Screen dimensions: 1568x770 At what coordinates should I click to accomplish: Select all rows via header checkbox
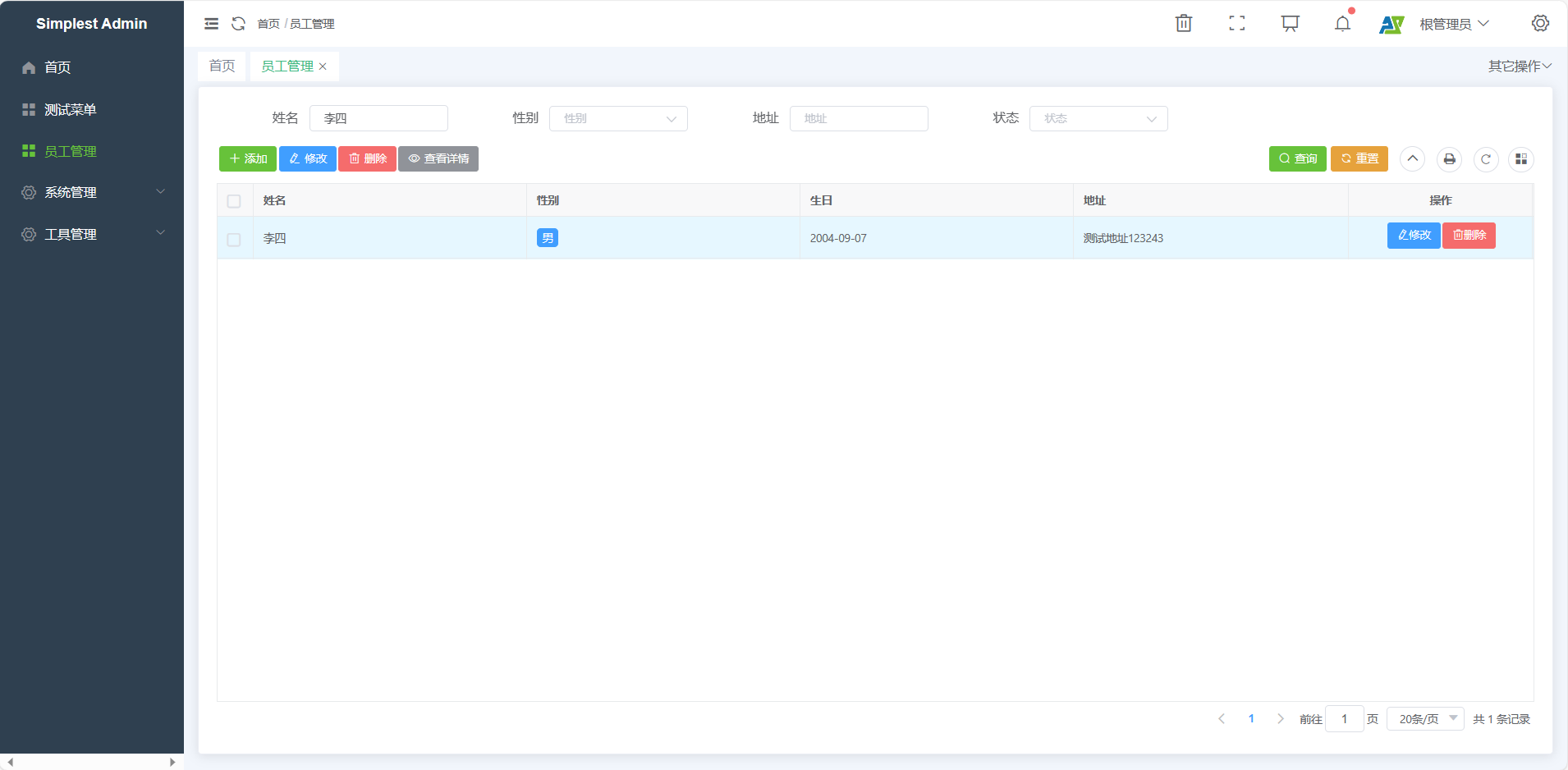[234, 201]
